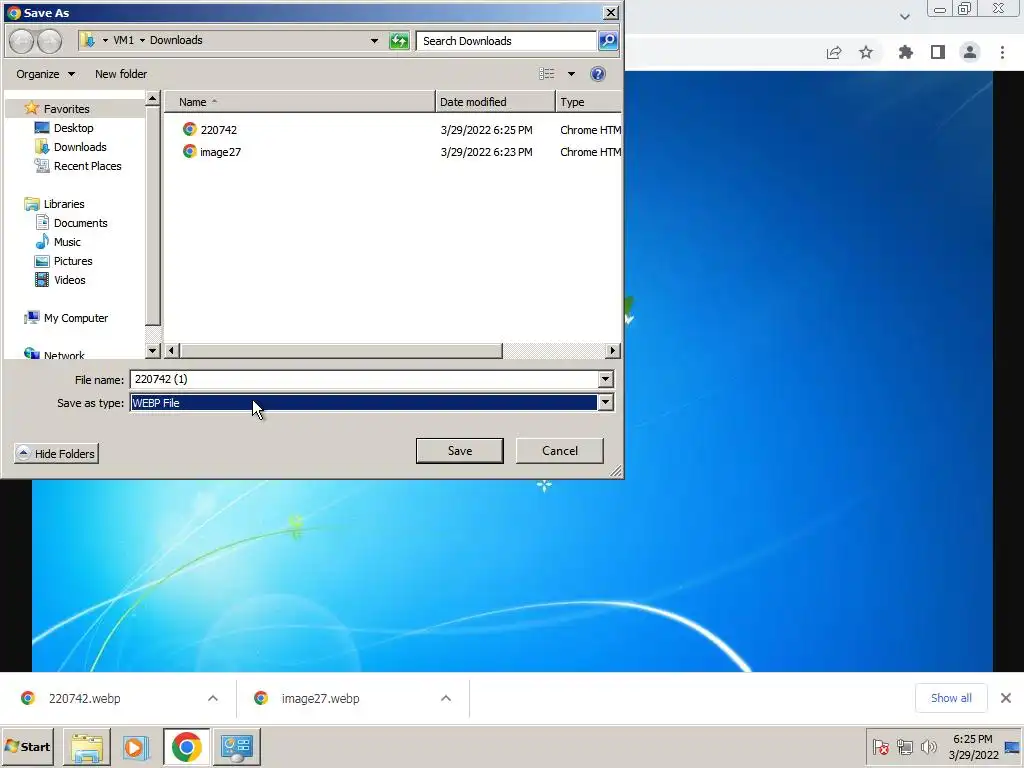
Task: Open the File name dropdown arrow
Action: pyautogui.click(x=605, y=379)
